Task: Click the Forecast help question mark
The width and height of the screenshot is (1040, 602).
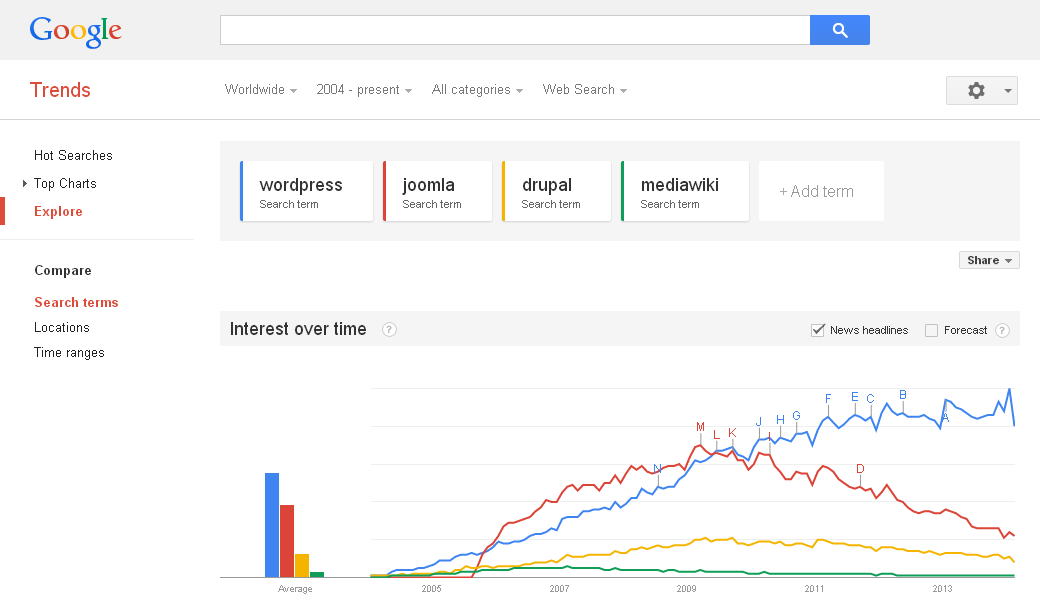Action: point(1003,330)
